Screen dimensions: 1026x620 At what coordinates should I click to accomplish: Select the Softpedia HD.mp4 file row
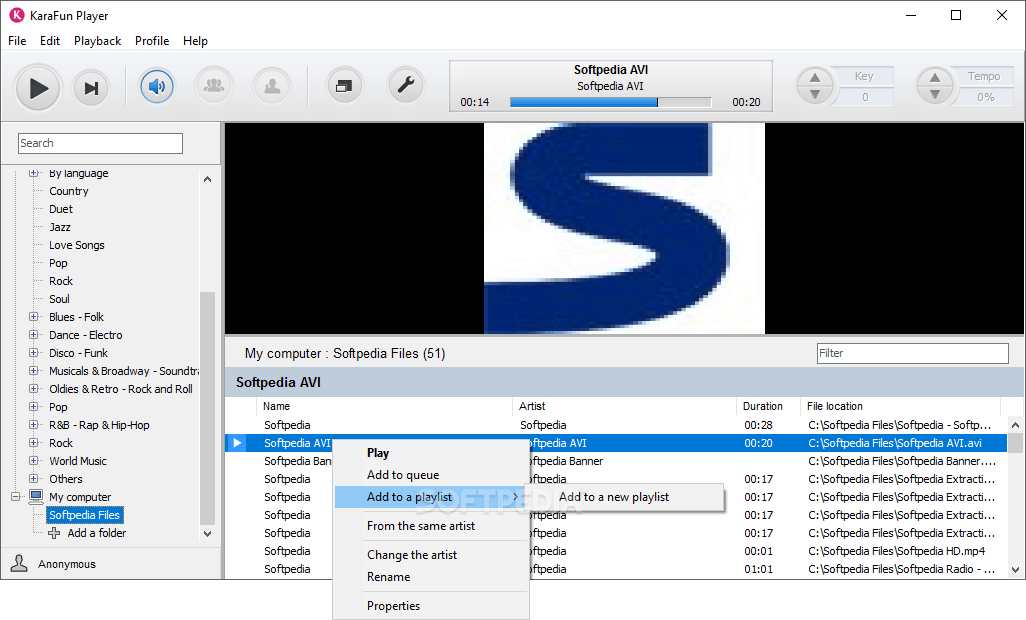pyautogui.click(x=615, y=551)
